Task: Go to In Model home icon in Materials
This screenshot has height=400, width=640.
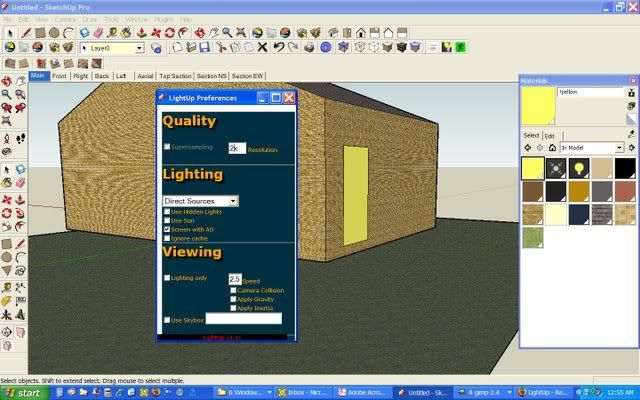Action: 552,147
